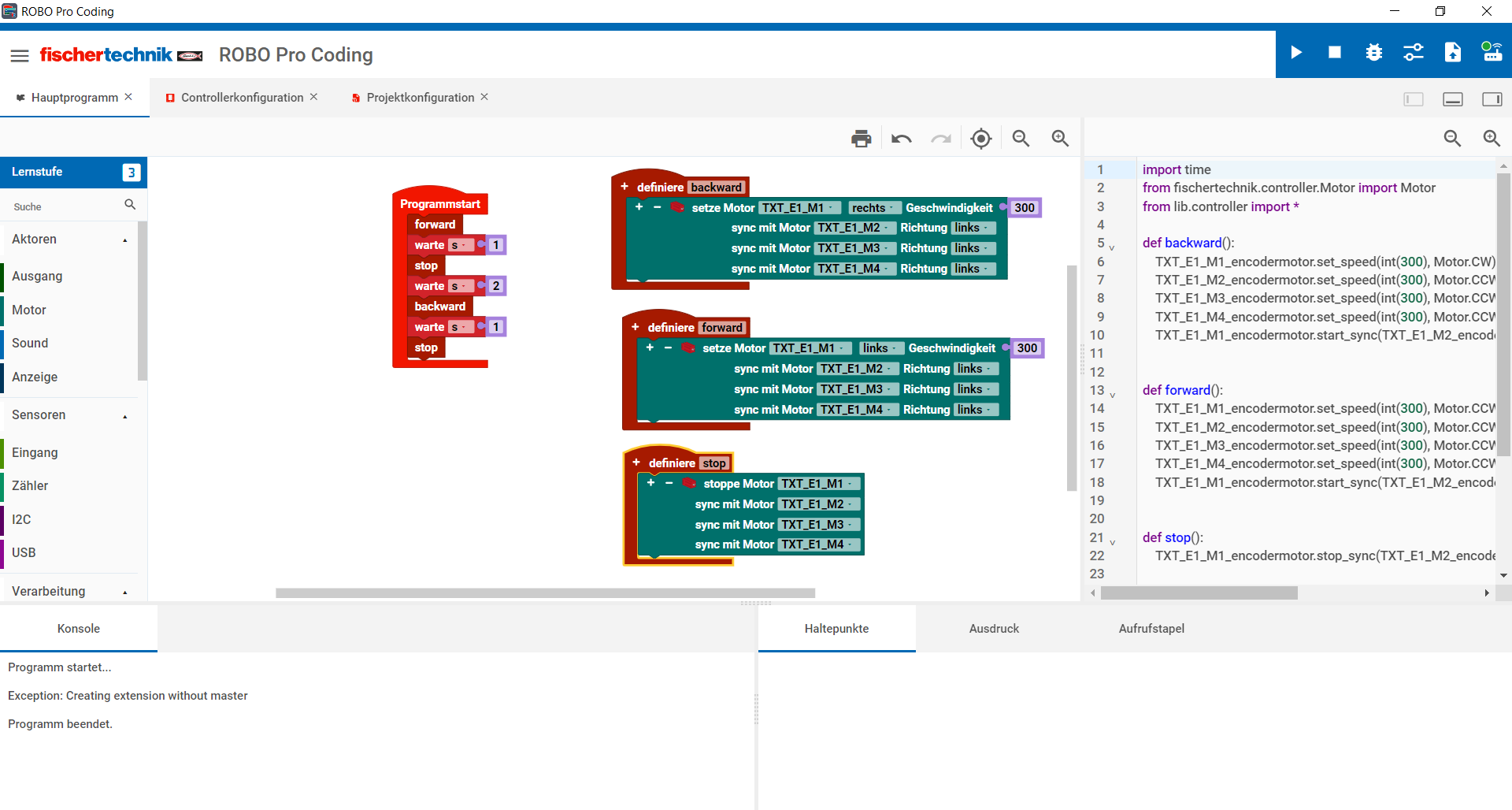Launch the debugger bug icon
Screen dimensions: 1512x810
[1374, 53]
